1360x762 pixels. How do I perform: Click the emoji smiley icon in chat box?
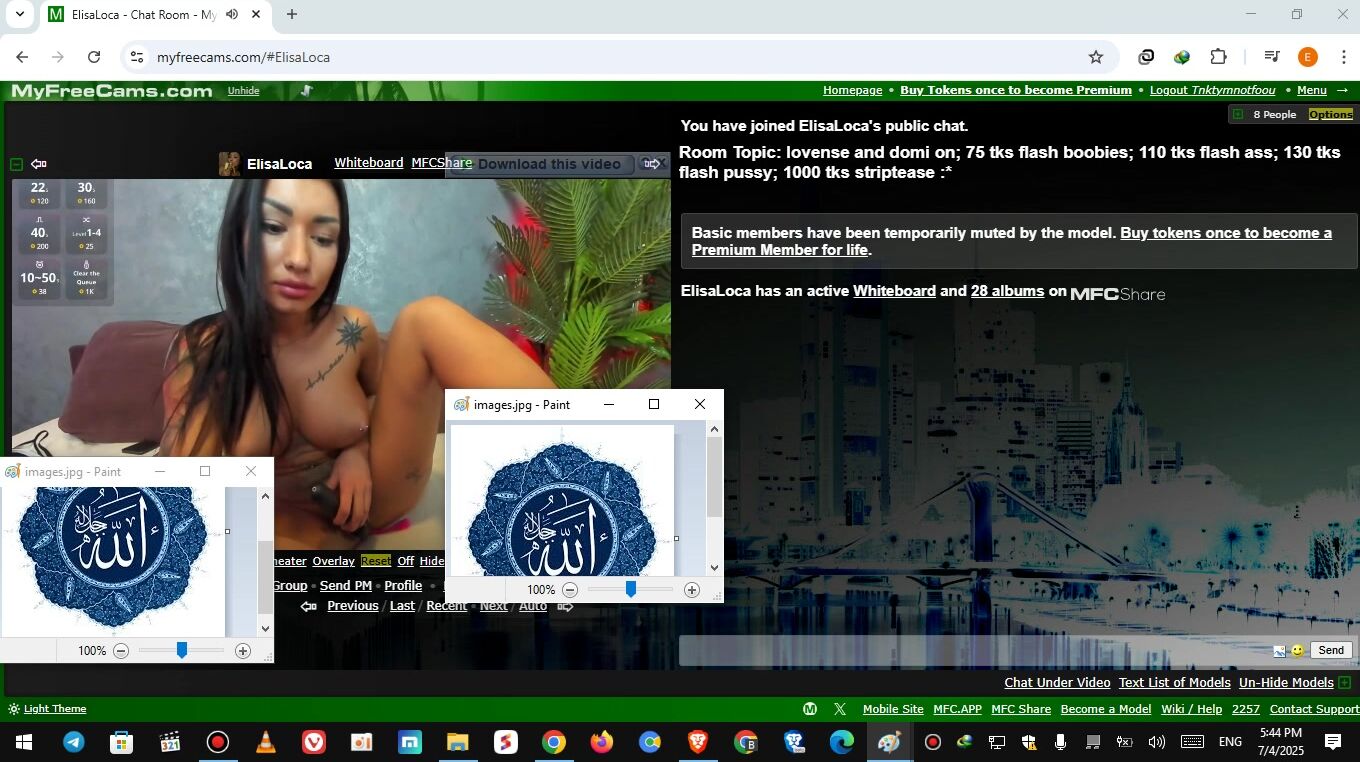[x=1297, y=651]
